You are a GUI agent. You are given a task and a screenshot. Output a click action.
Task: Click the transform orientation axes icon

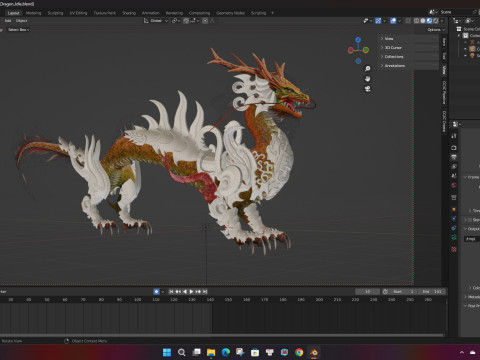(146, 21)
